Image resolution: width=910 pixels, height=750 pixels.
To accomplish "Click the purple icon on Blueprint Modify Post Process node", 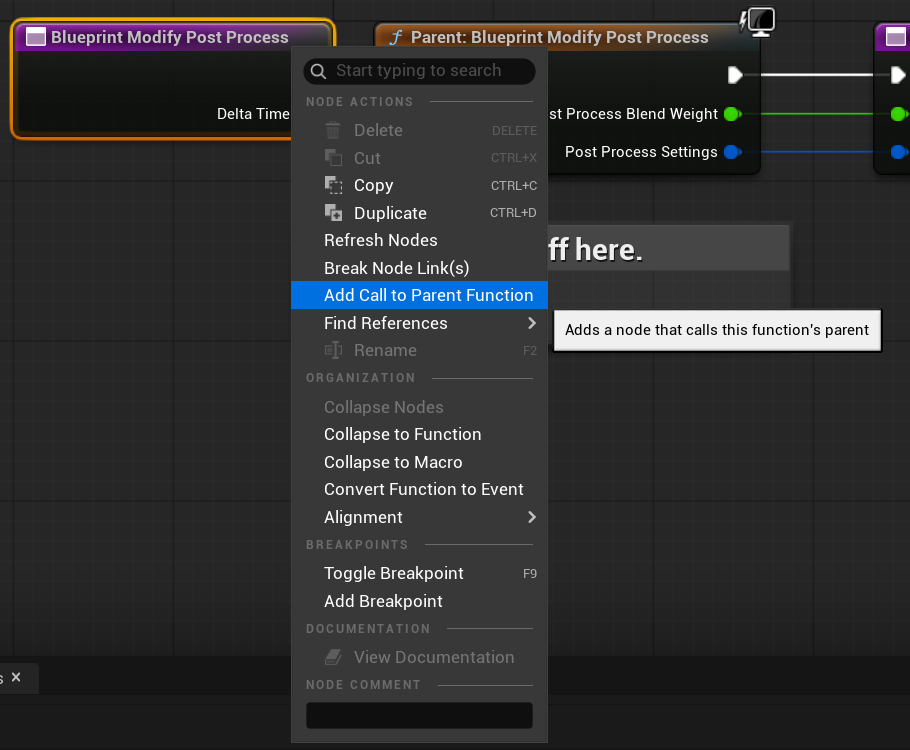I will tap(36, 37).
